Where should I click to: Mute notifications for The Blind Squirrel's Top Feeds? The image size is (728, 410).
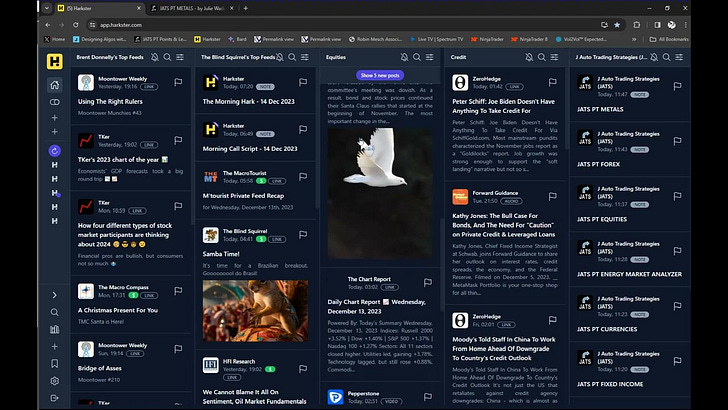coord(280,57)
